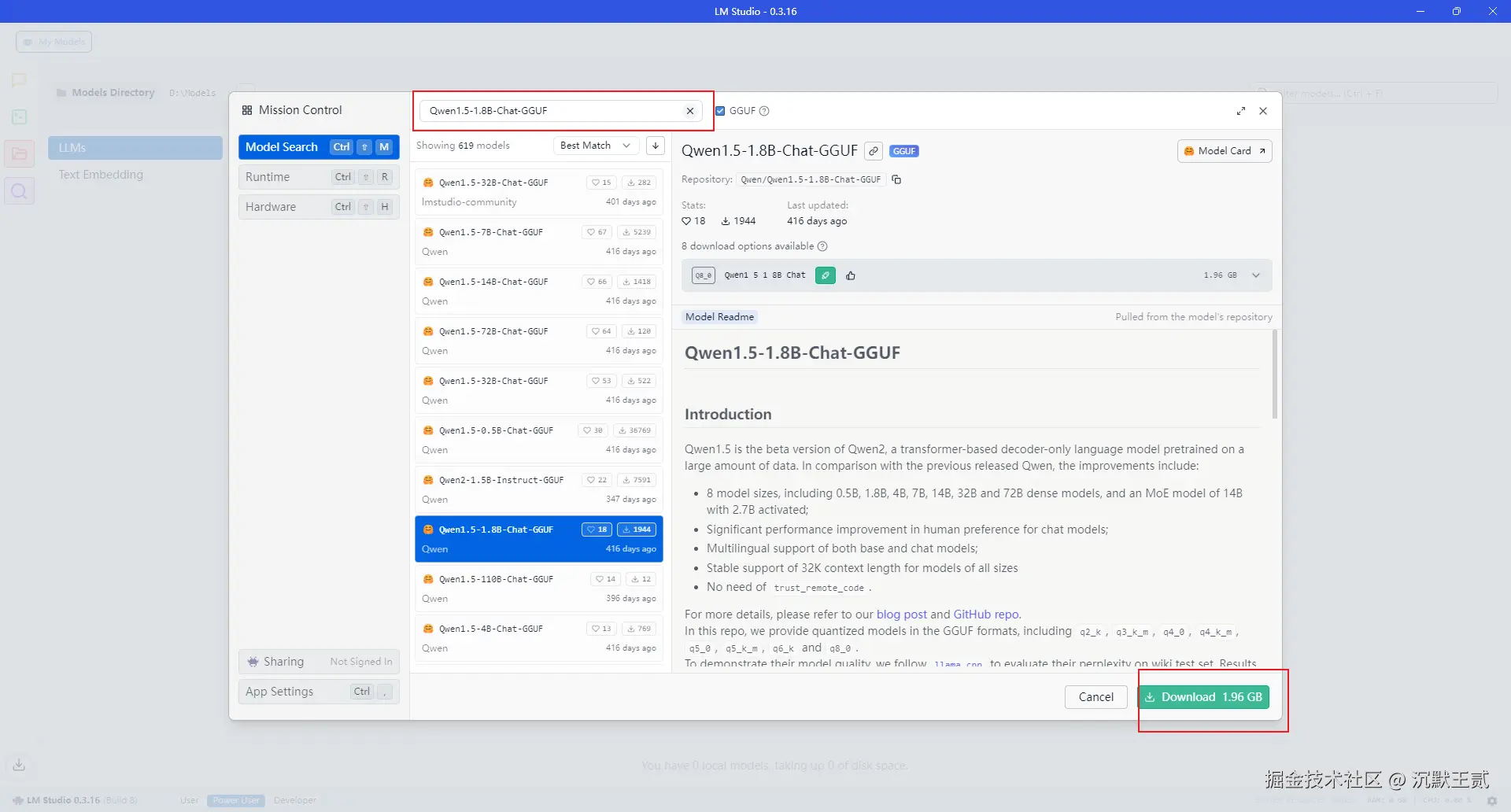This screenshot has width=1511, height=812.
Task: Click the Mission Control grid icon
Action: coord(247,110)
